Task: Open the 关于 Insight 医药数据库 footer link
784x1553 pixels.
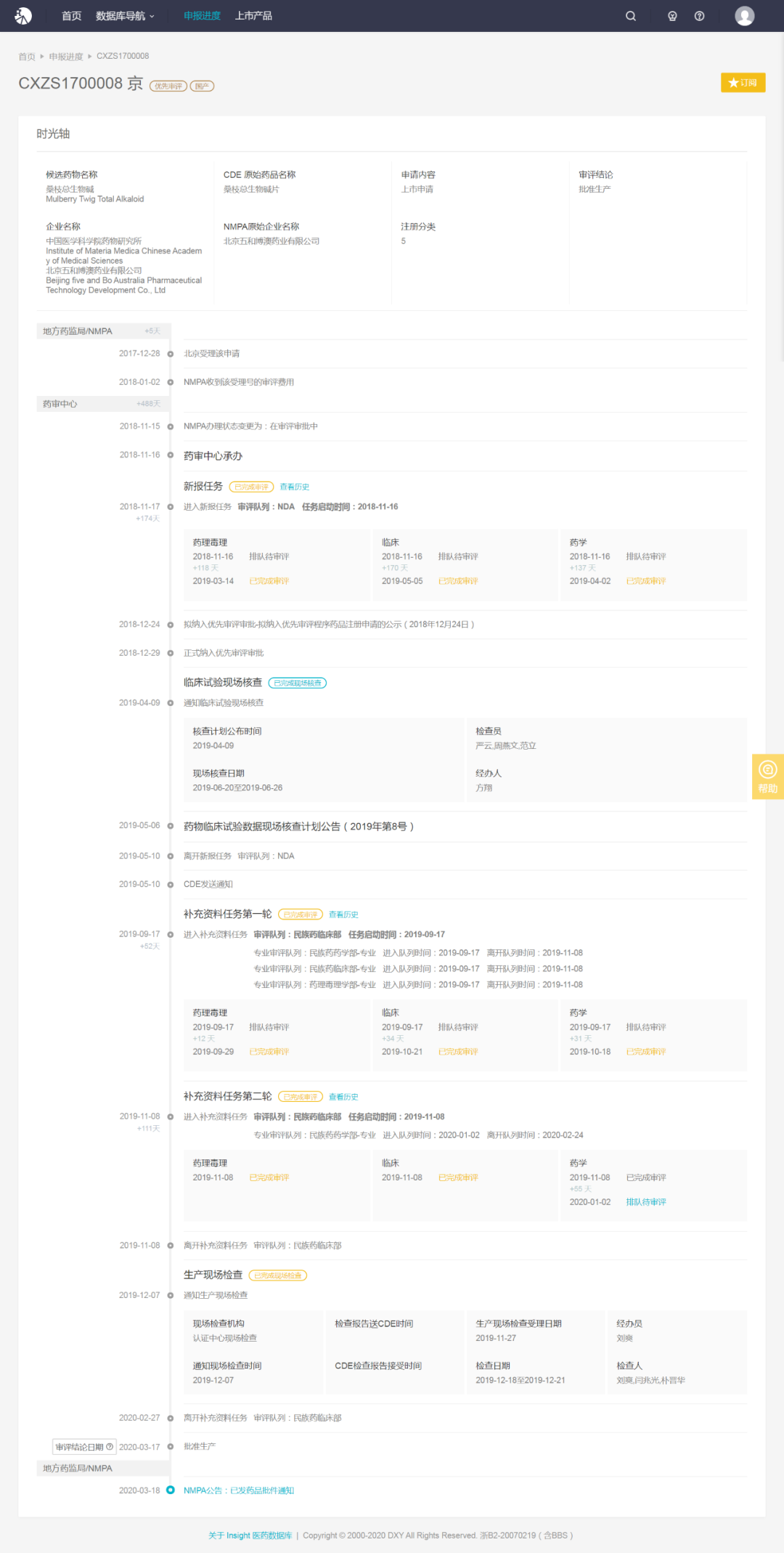Action: tap(250, 1535)
